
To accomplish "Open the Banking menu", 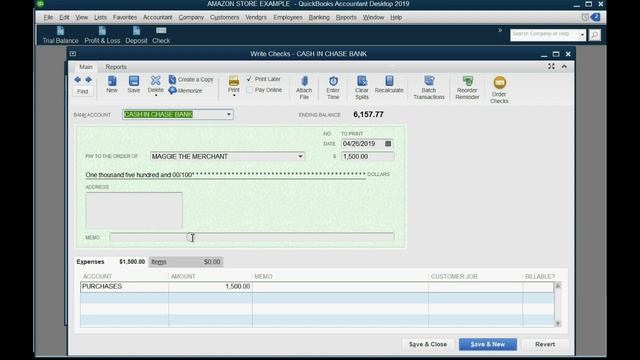I will (x=319, y=17).
